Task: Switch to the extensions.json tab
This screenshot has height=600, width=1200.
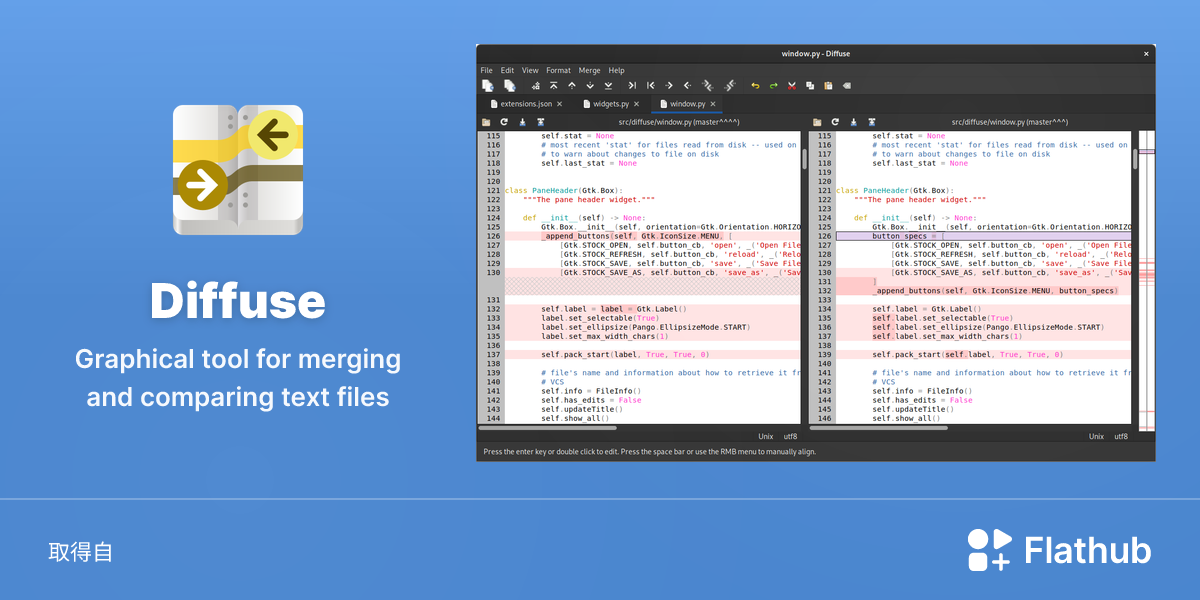Action: 526,104
